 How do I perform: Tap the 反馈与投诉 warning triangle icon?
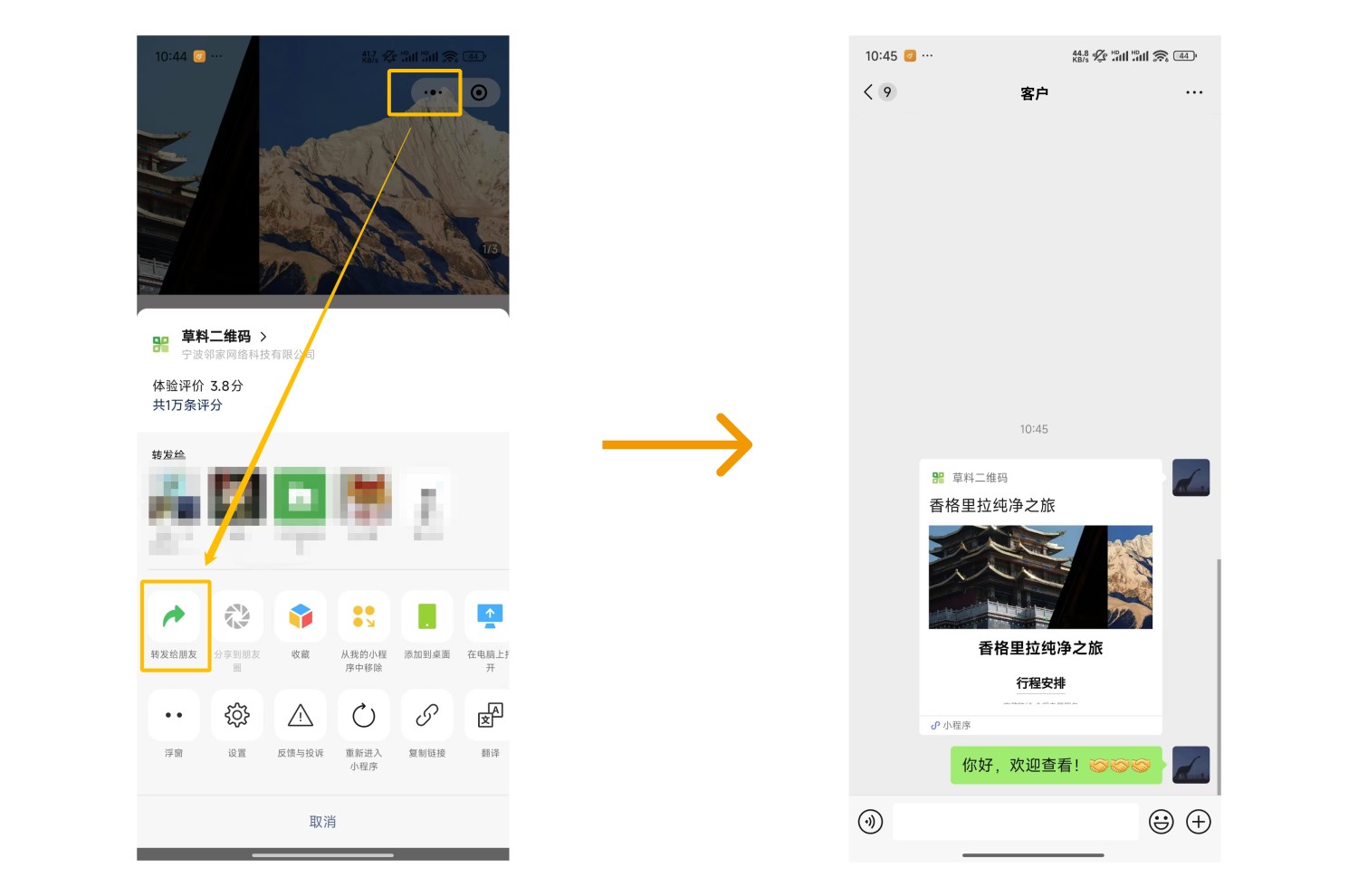(x=301, y=715)
